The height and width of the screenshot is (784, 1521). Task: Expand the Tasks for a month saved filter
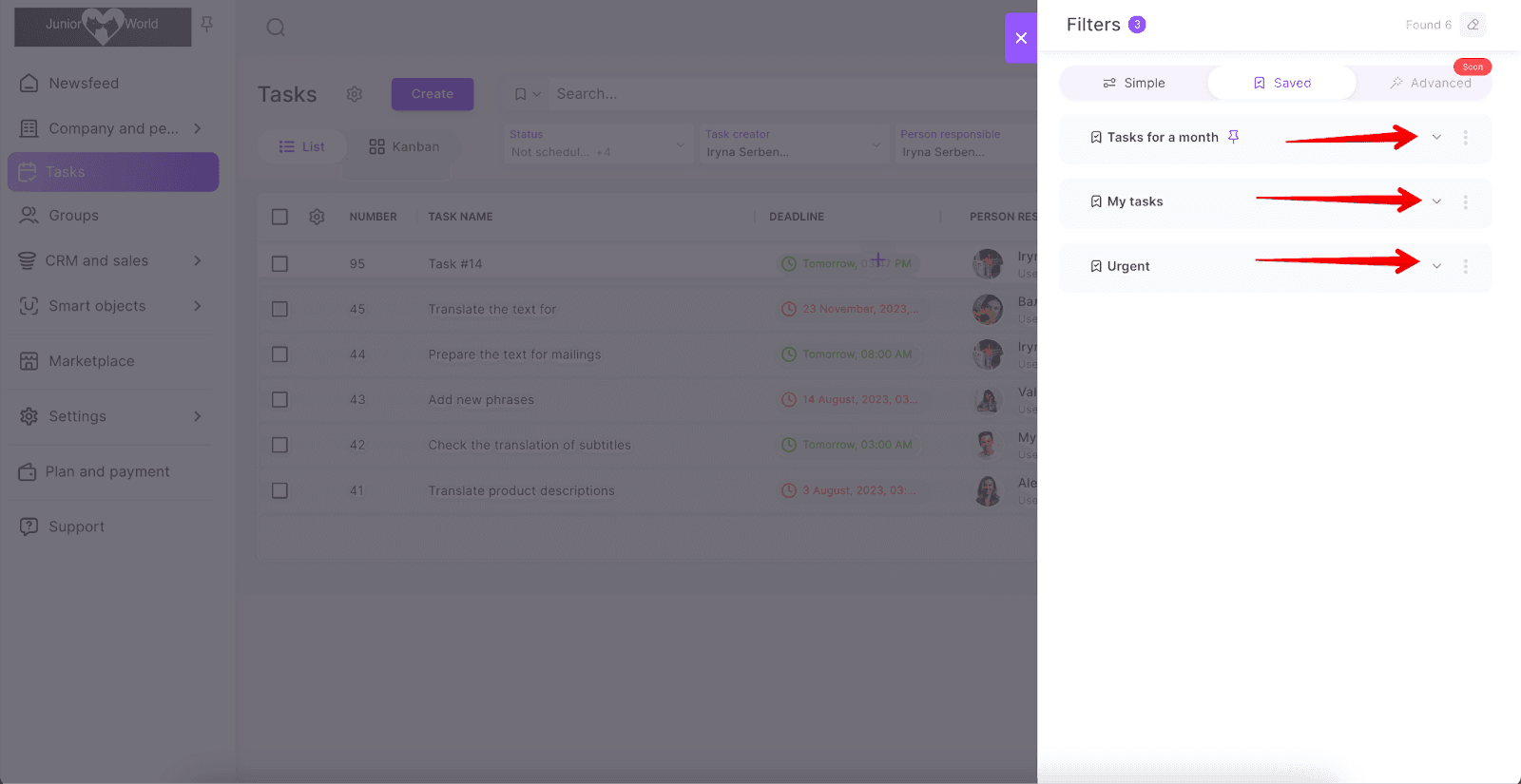tap(1436, 138)
